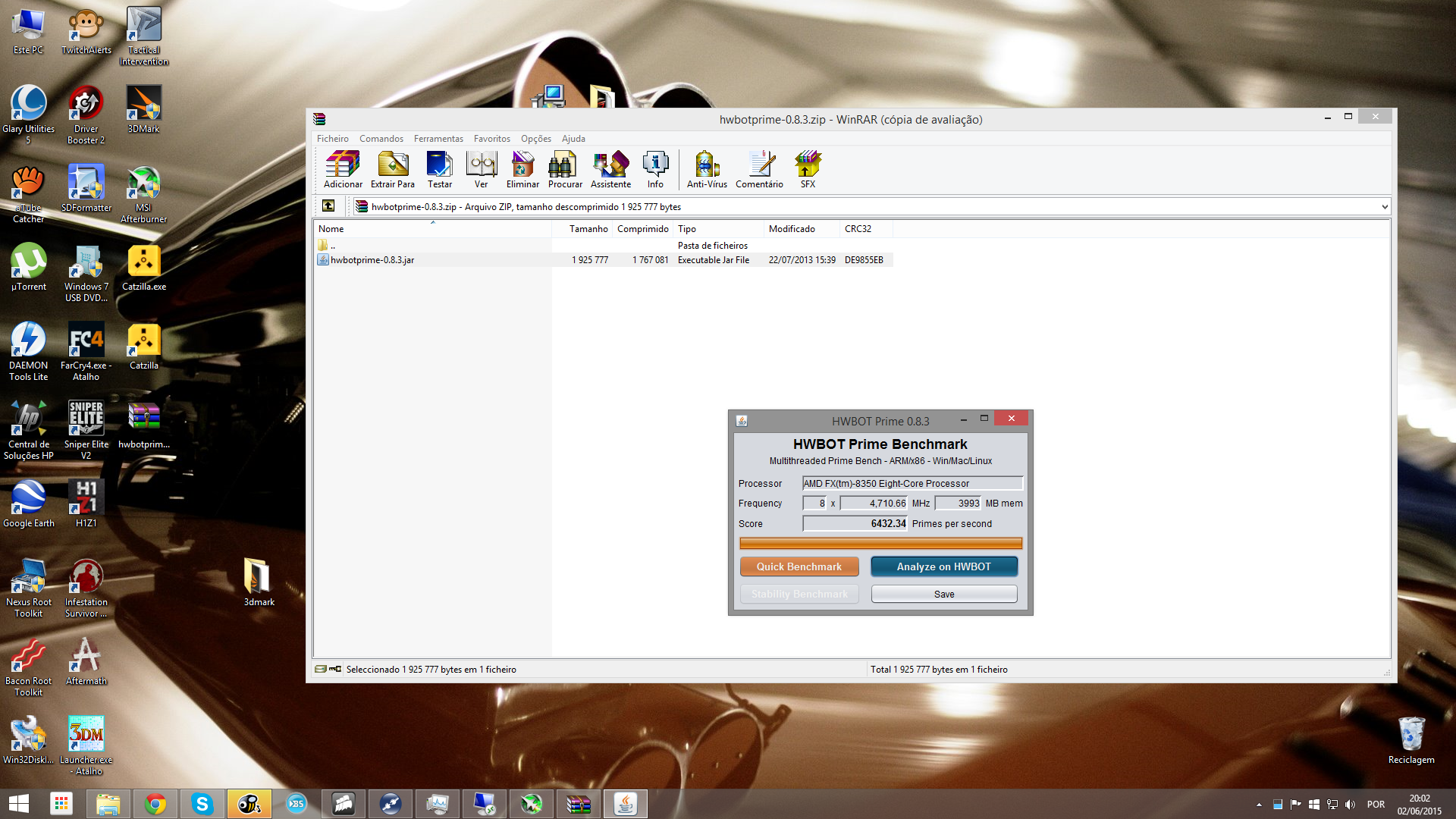Click the Save button in HWBOT Prime
The height and width of the screenshot is (819, 1456).
click(x=944, y=594)
